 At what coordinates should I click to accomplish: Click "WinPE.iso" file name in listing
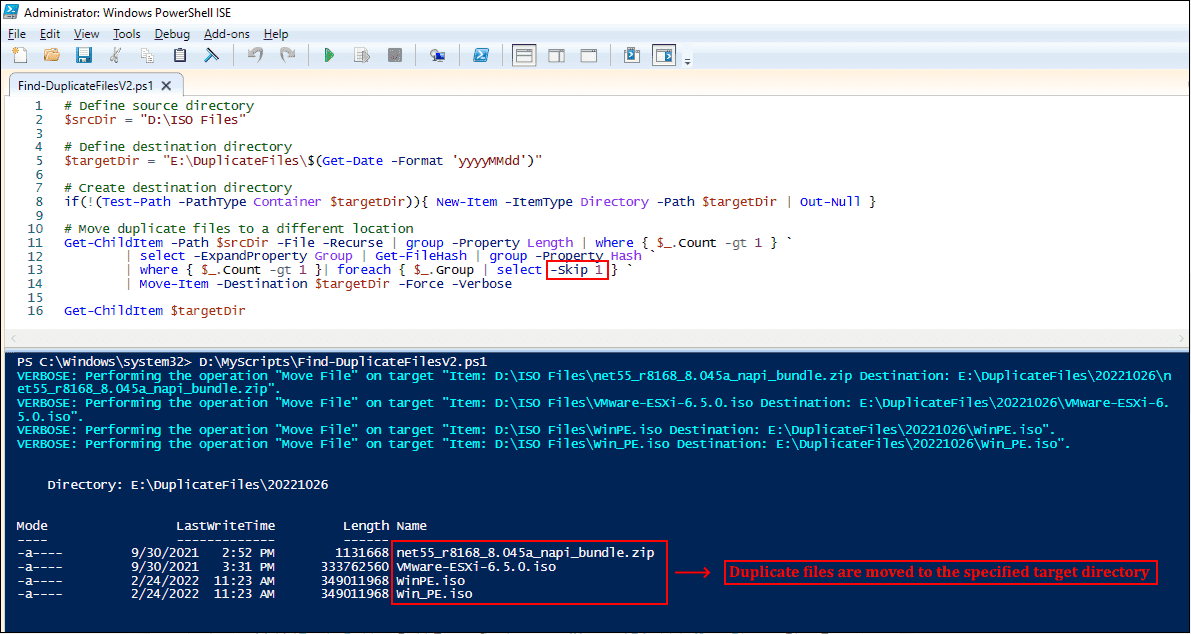point(430,581)
